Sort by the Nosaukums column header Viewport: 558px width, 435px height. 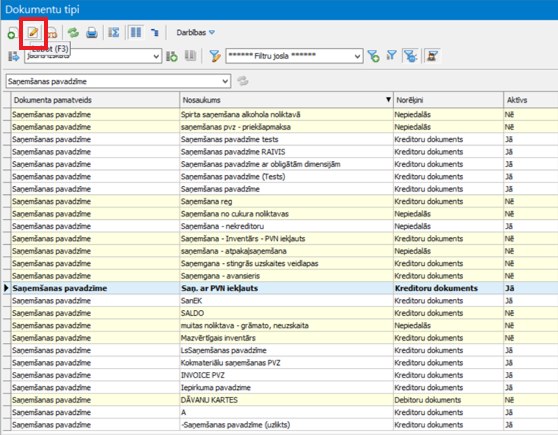point(286,100)
